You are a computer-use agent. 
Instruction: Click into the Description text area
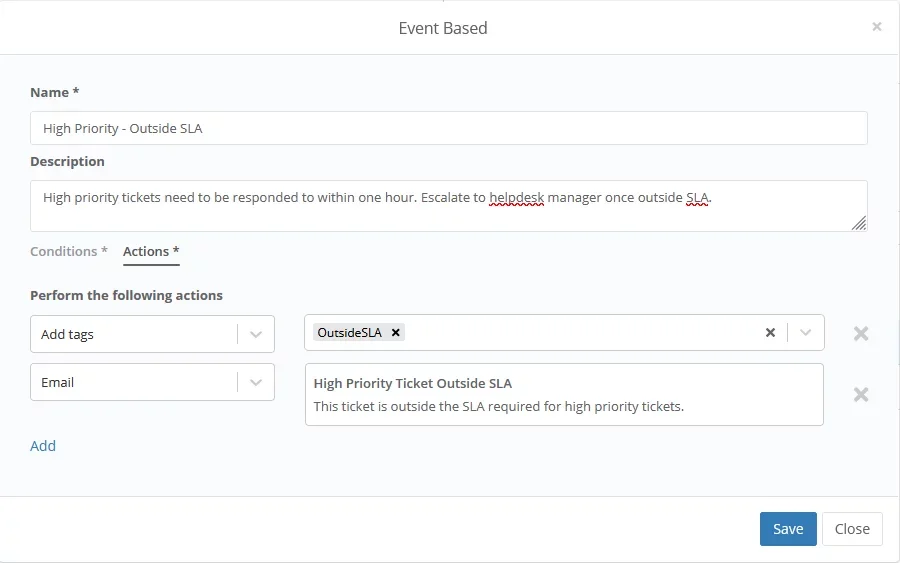(x=448, y=212)
